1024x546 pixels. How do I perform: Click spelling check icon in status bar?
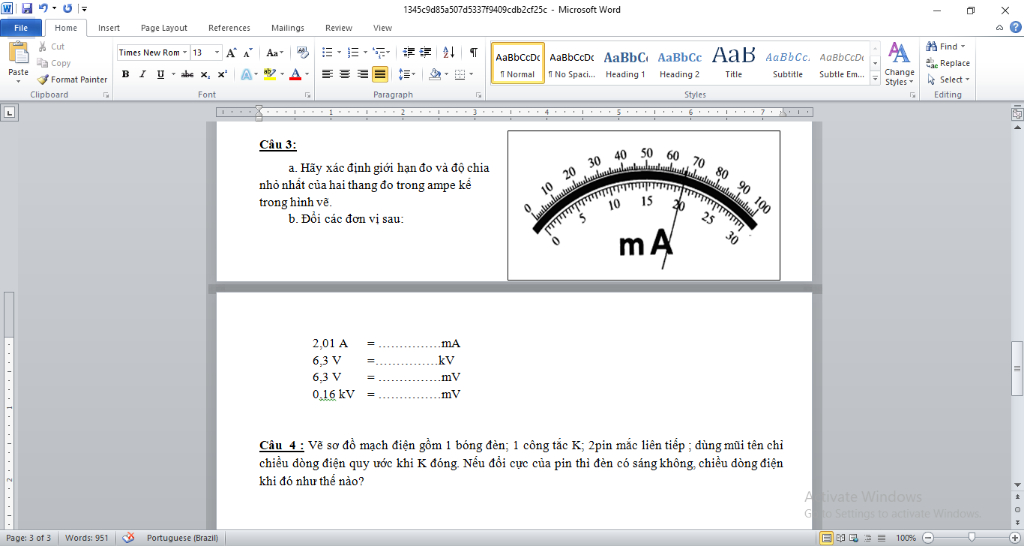pos(129,538)
